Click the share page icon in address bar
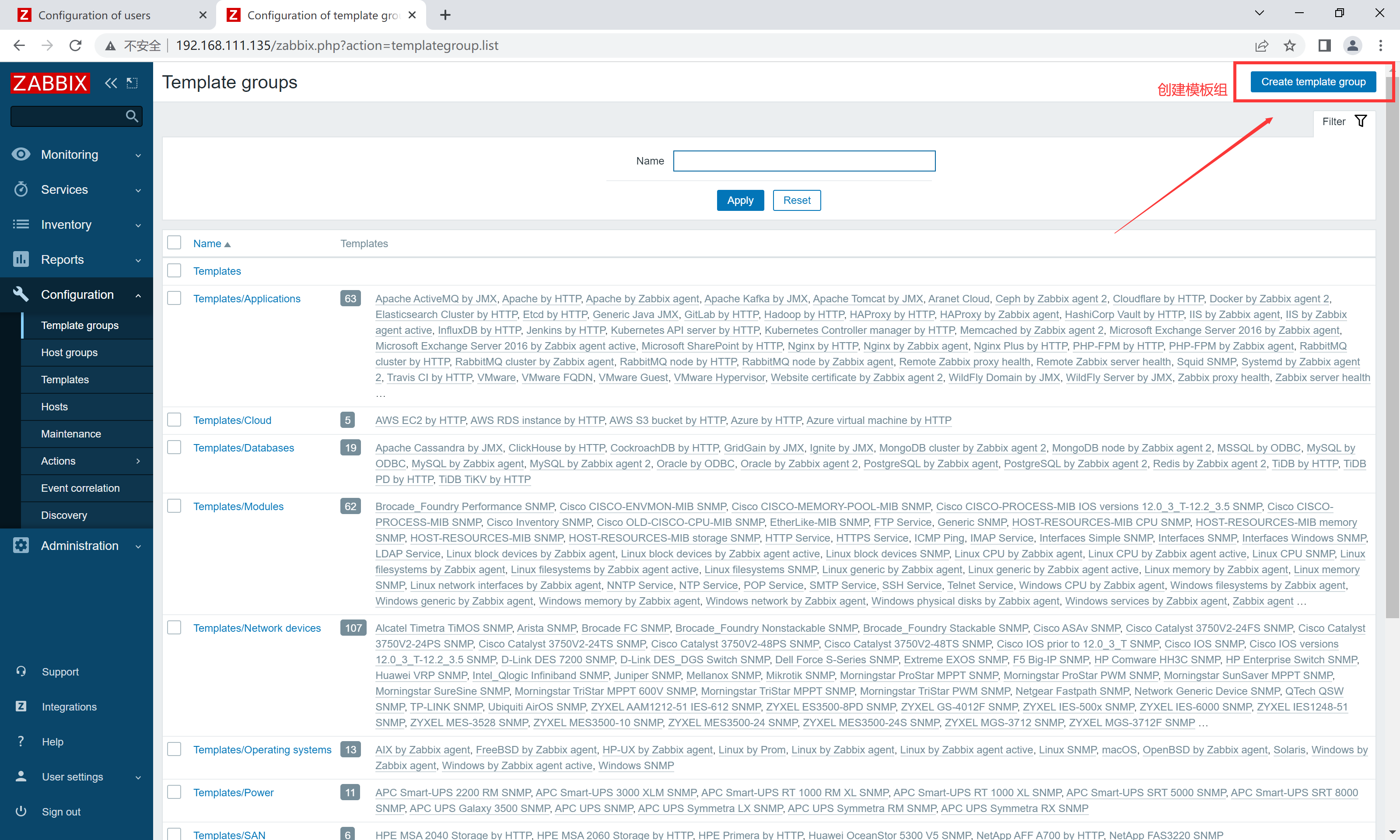This screenshot has width=1400, height=840. tap(1261, 45)
